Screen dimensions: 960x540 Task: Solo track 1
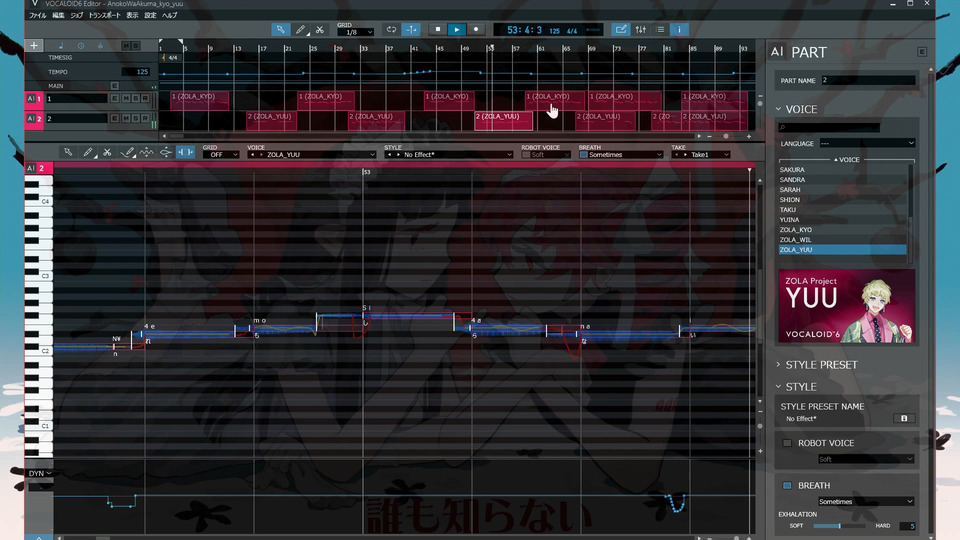coord(135,99)
